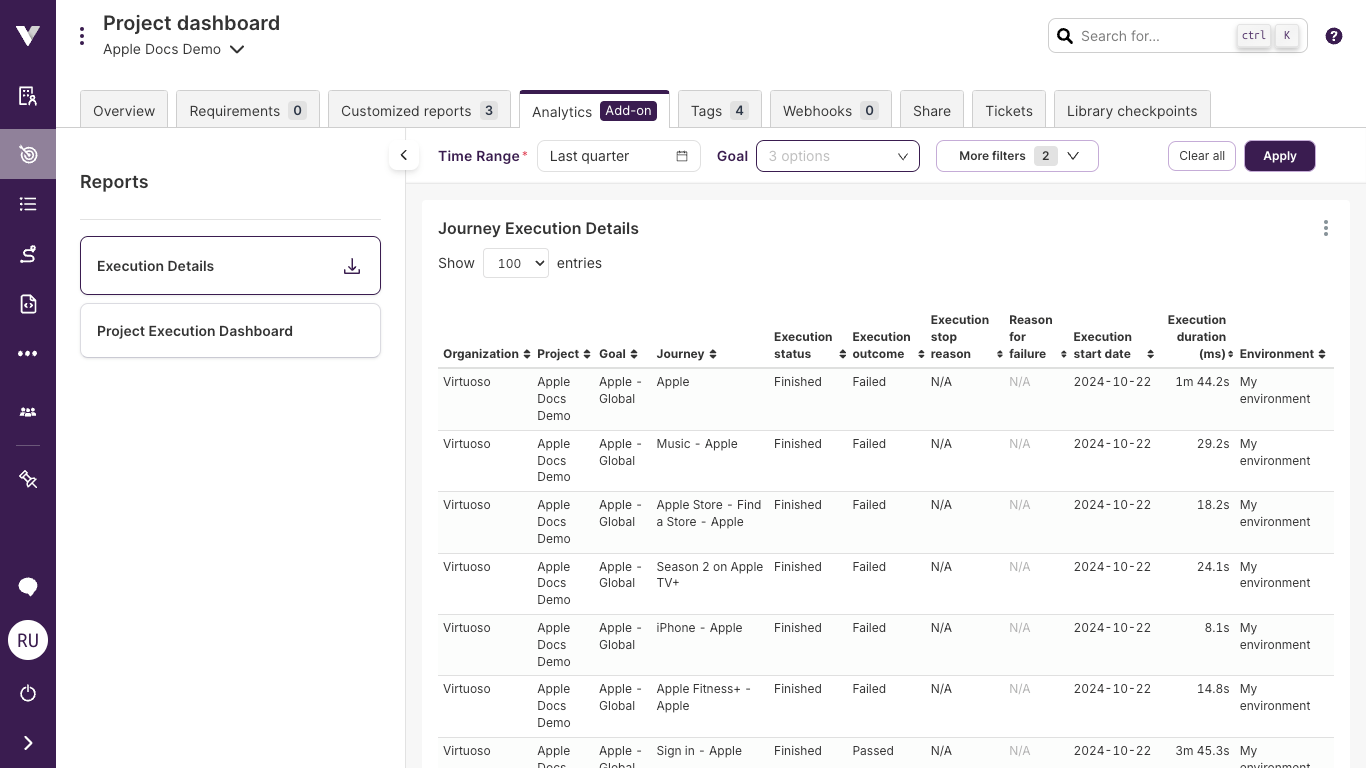This screenshot has height=768, width=1366.
Task: Select the goals target icon in the sidebar
Action: point(28,154)
